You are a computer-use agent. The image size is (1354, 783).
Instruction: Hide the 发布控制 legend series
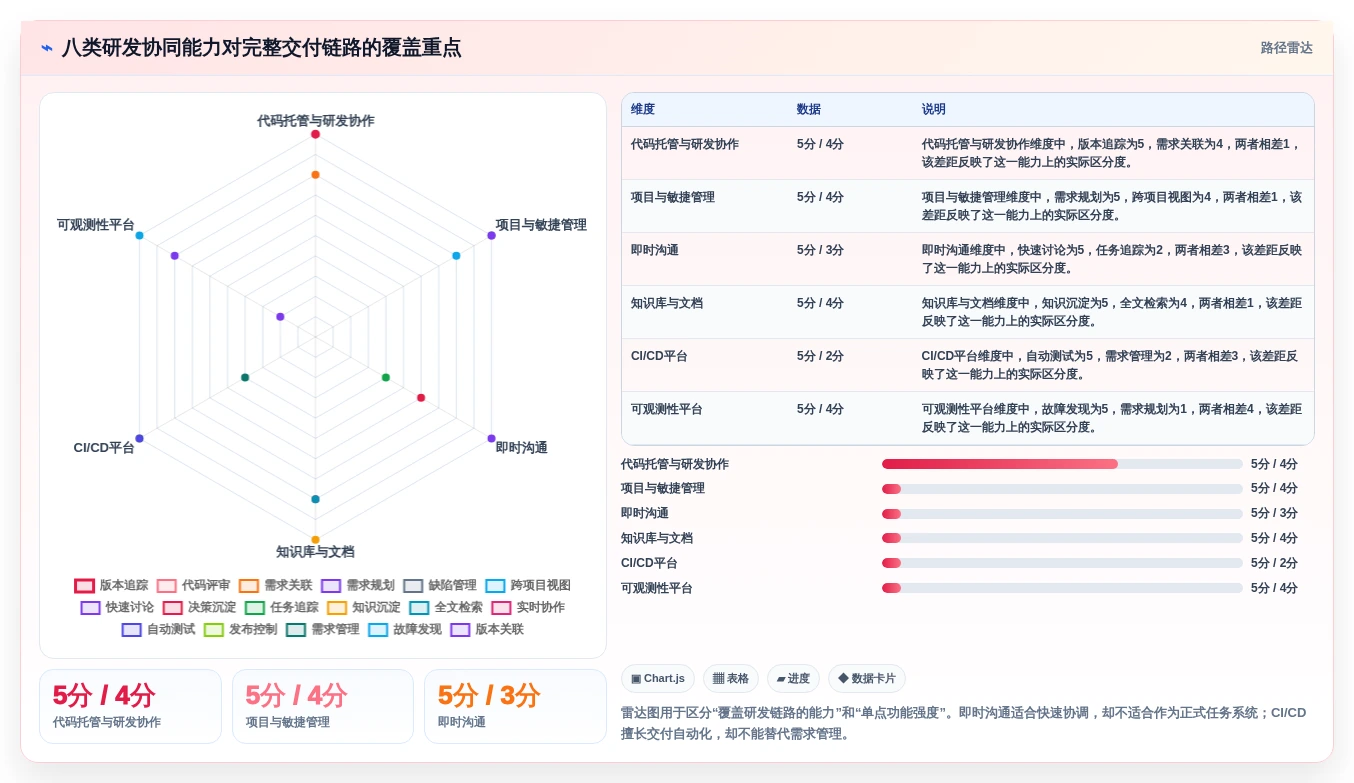(241, 630)
